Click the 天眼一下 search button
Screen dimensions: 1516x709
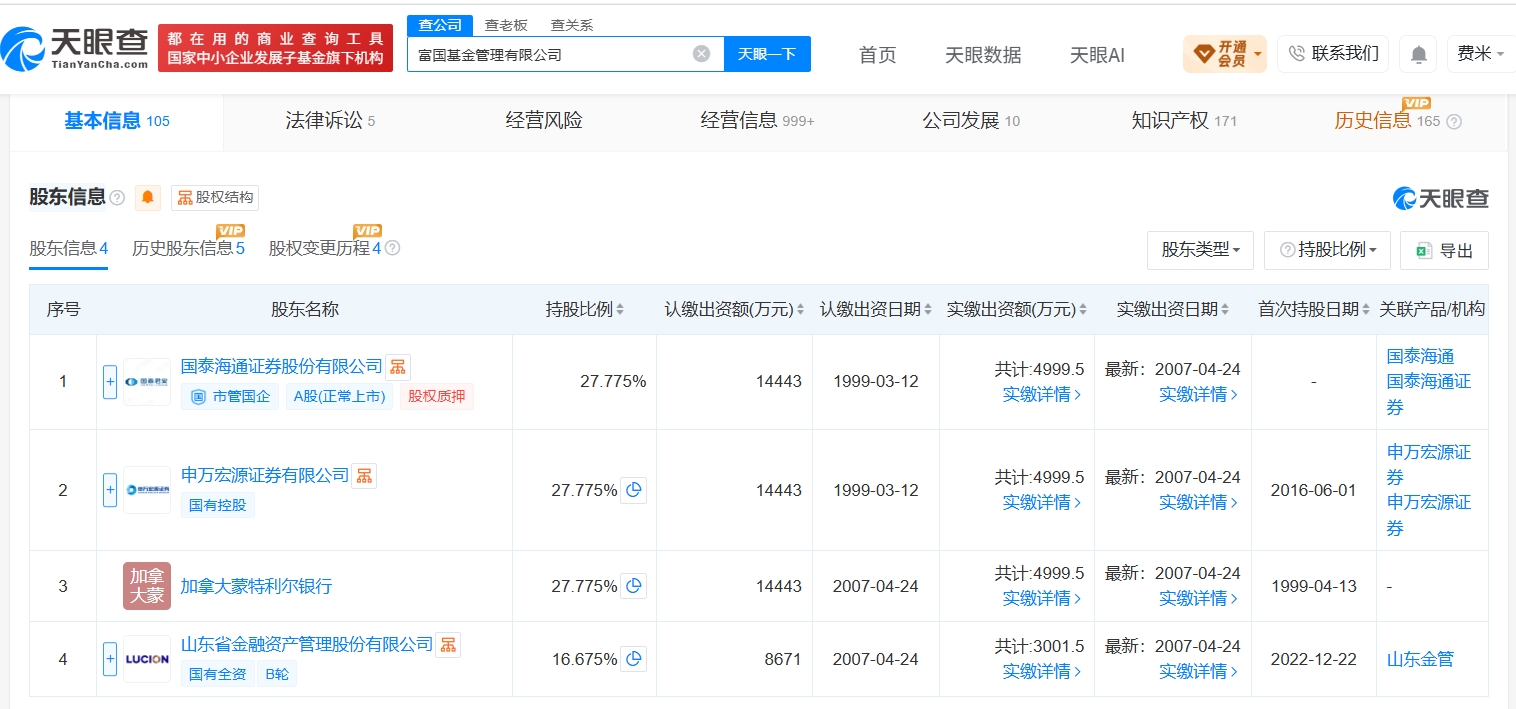(767, 54)
